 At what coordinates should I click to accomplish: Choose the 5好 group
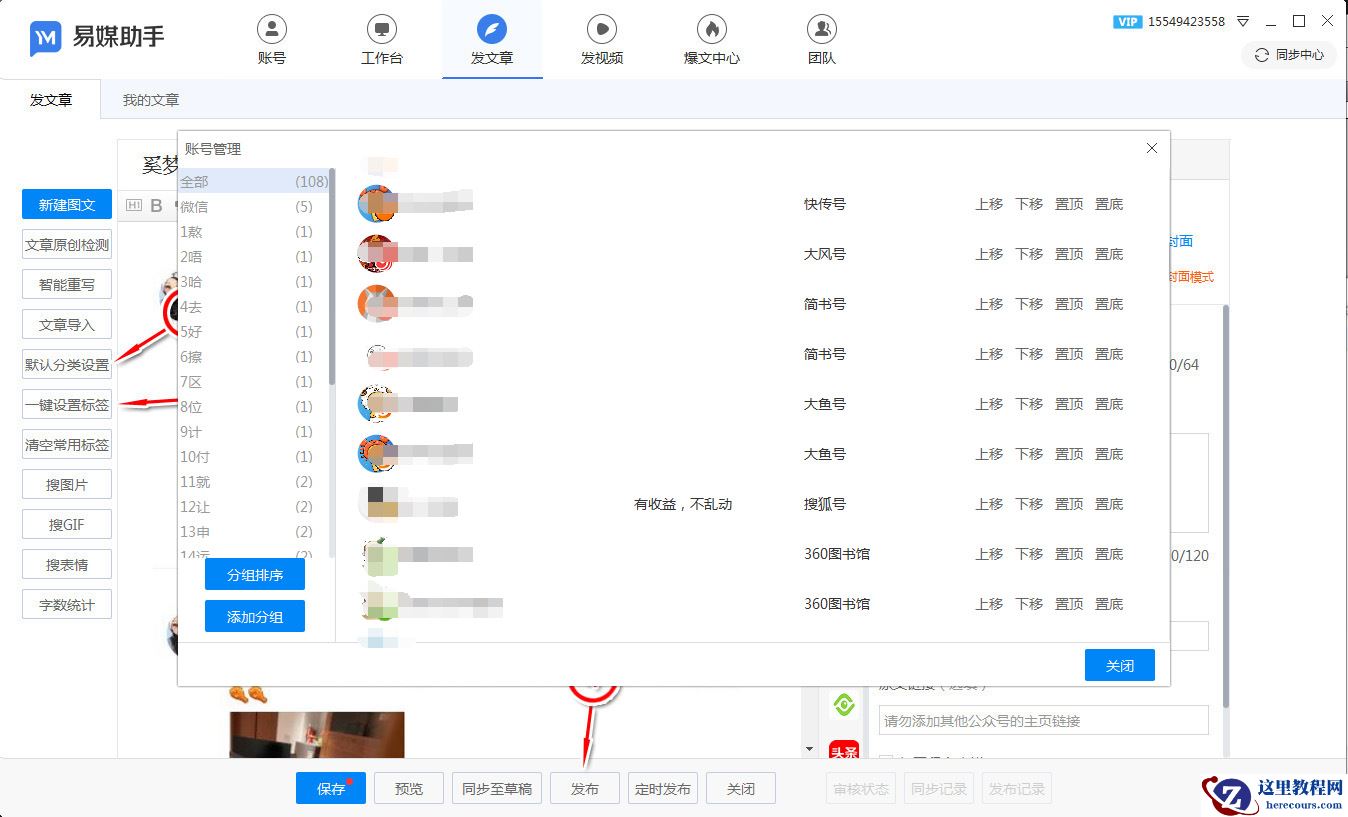pos(254,332)
